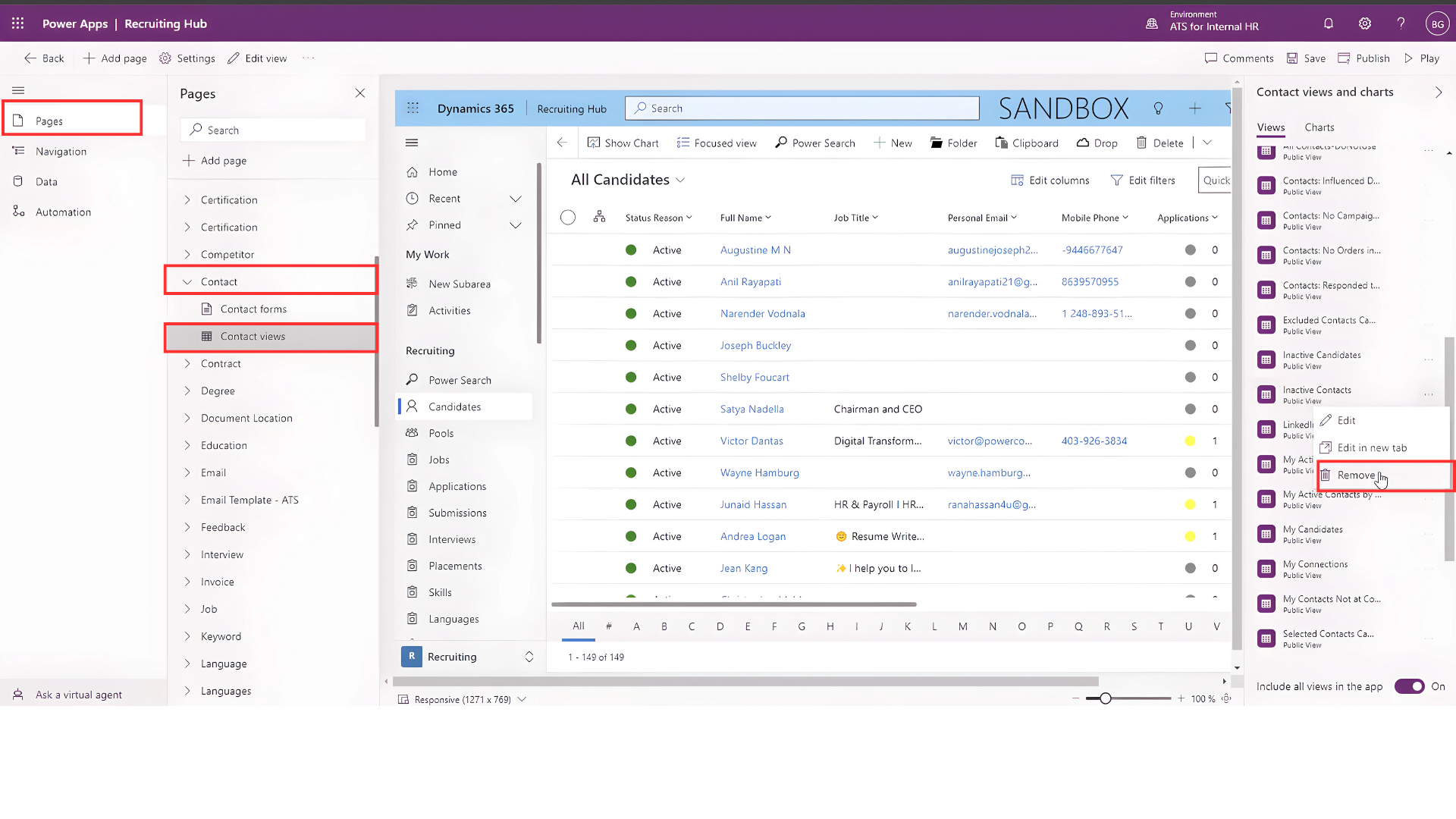Screen dimensions: 1456x819
Task: Open notifications bell icon
Action: point(1329,24)
